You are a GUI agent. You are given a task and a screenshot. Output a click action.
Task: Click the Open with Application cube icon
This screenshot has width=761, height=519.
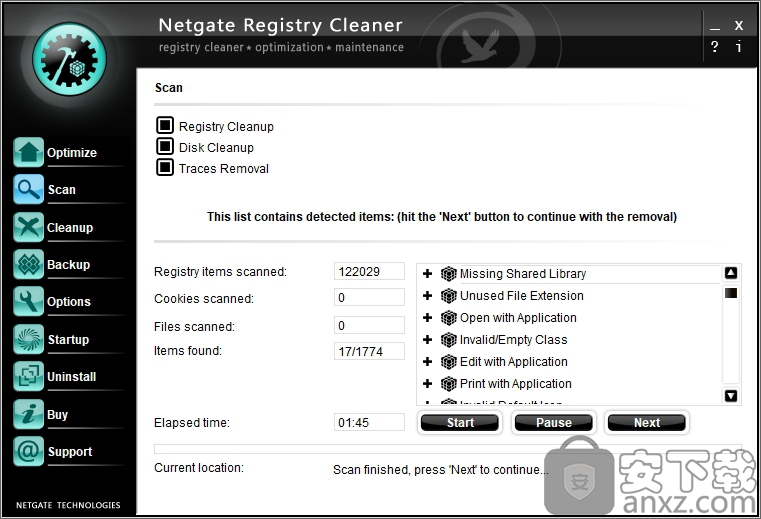(x=448, y=318)
